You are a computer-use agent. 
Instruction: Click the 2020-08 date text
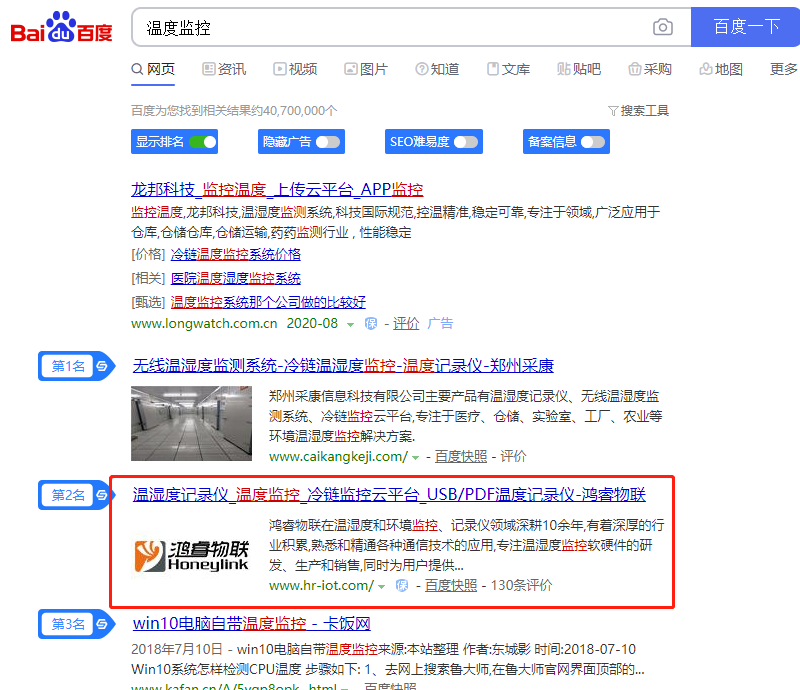point(312,324)
